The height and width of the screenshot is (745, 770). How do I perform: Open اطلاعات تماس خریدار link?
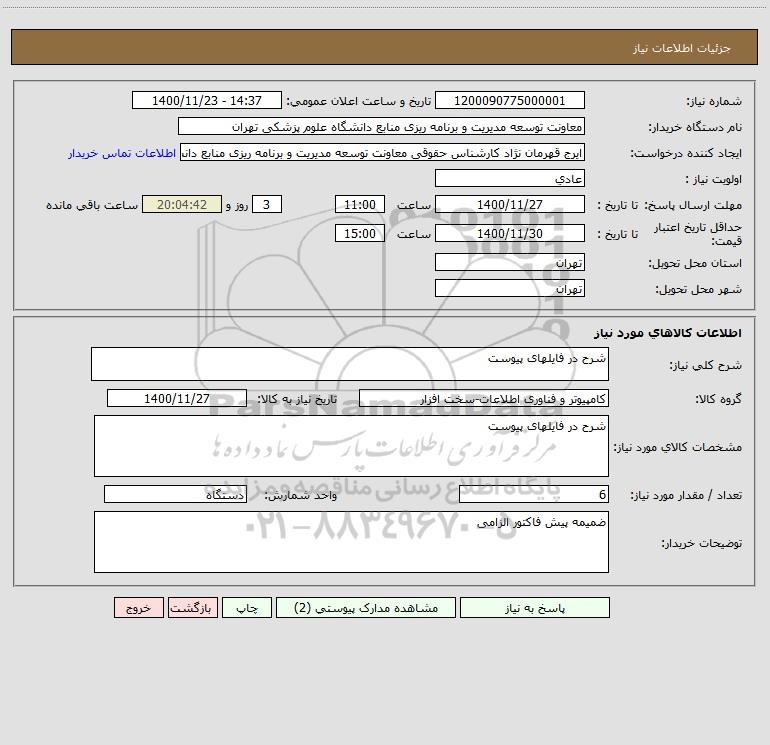(x=122, y=153)
